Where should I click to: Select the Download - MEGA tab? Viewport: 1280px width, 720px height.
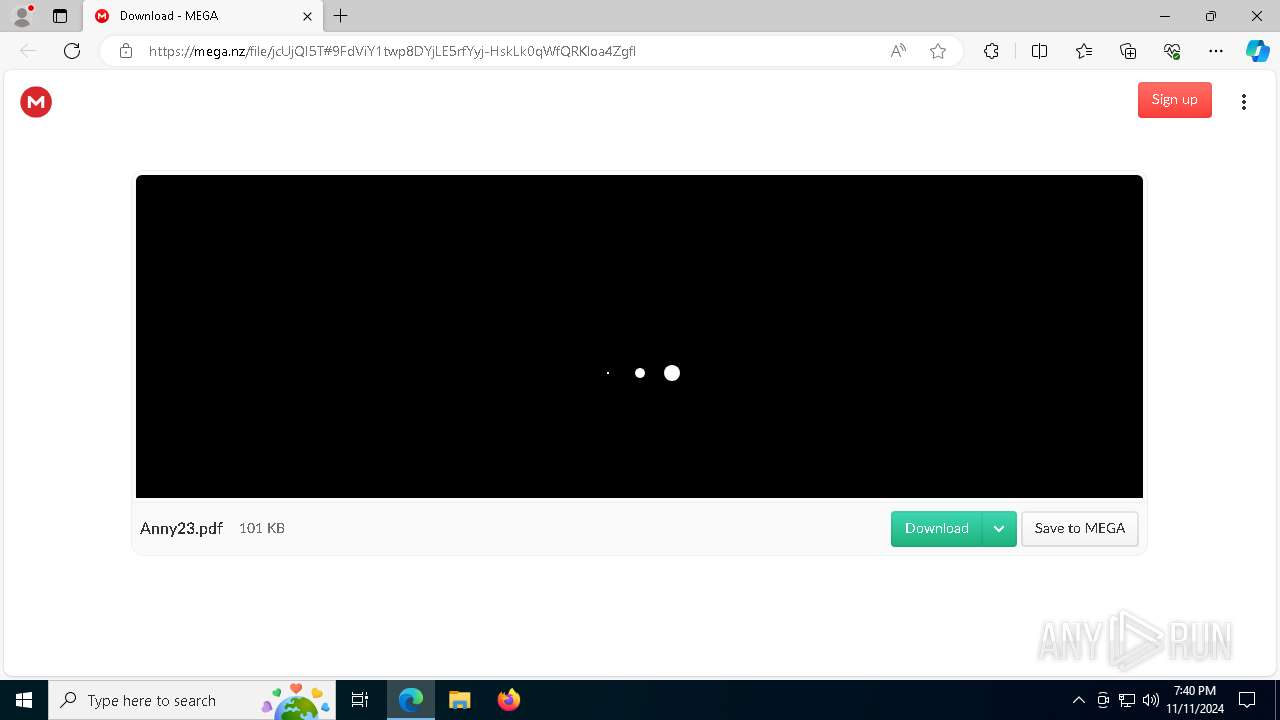click(x=202, y=16)
